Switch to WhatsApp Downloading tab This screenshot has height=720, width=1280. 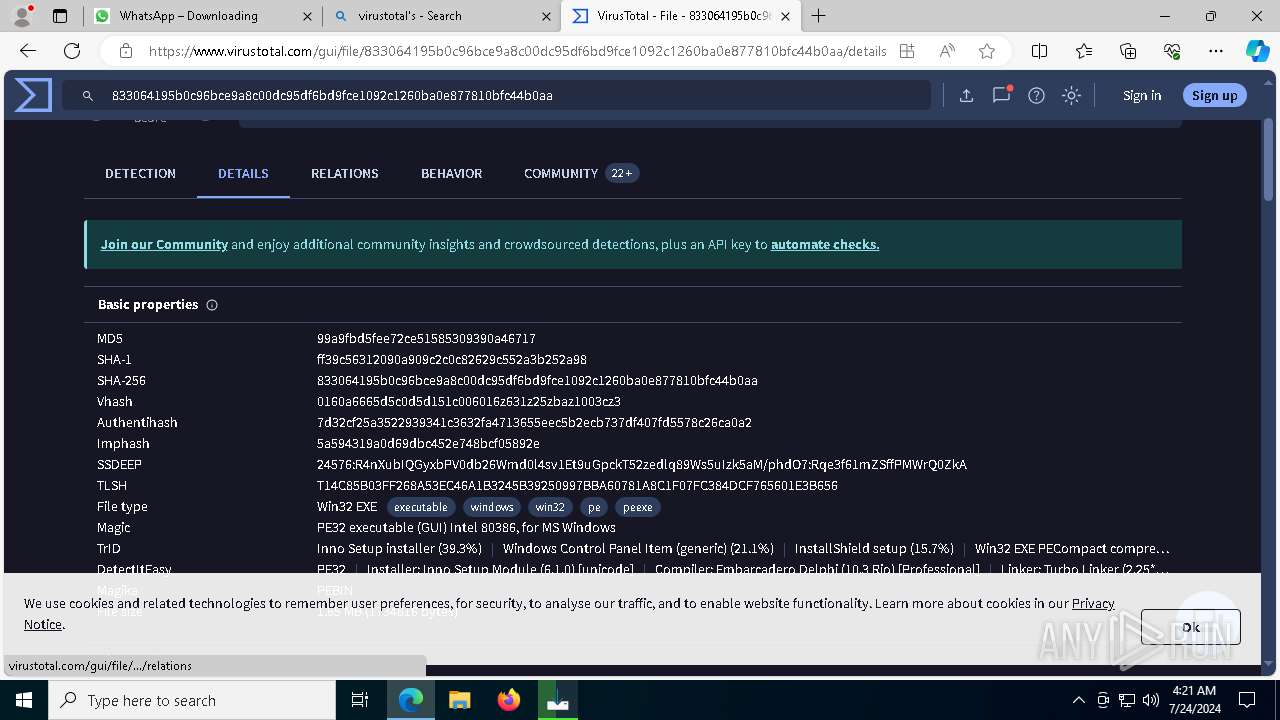[203, 16]
